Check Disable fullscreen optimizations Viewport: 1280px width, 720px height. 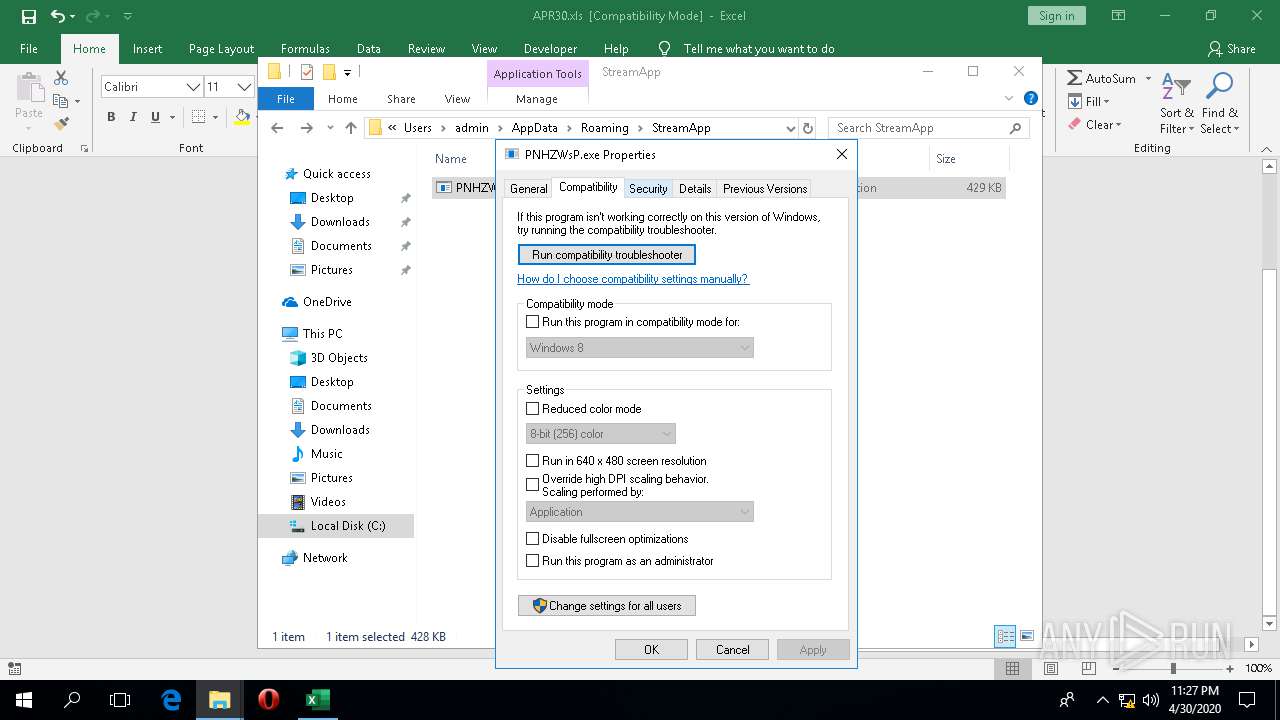click(x=533, y=538)
